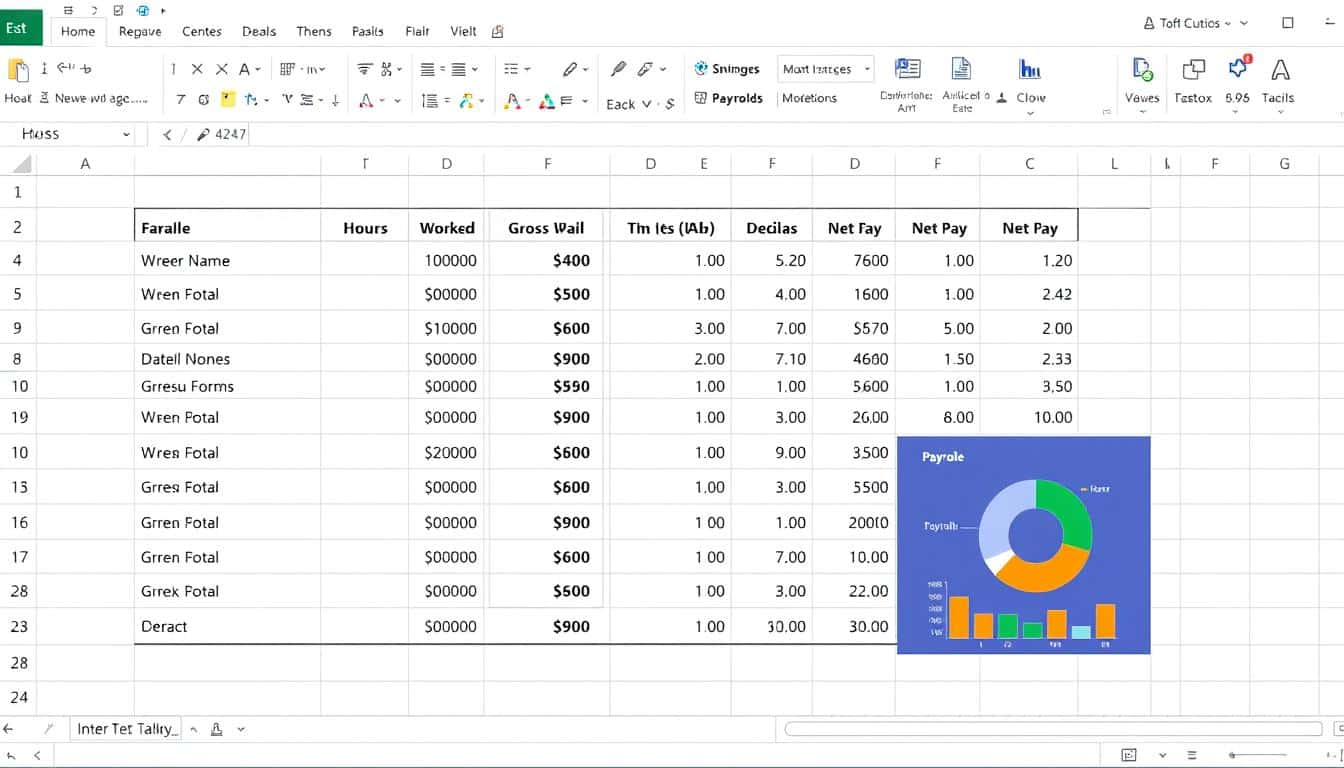The height and width of the screenshot is (768, 1344).
Task: Click the Vawes document check icon
Action: (1142, 69)
